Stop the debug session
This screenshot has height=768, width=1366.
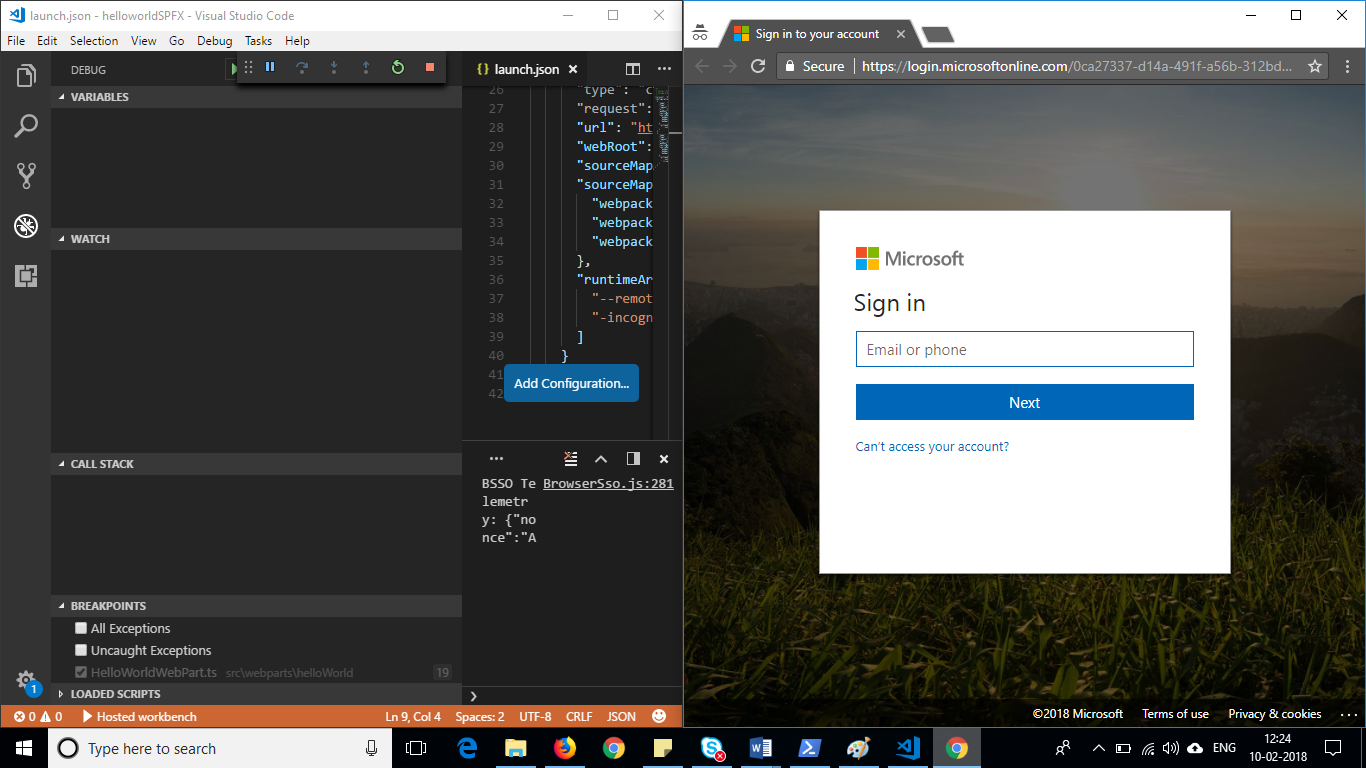430,67
